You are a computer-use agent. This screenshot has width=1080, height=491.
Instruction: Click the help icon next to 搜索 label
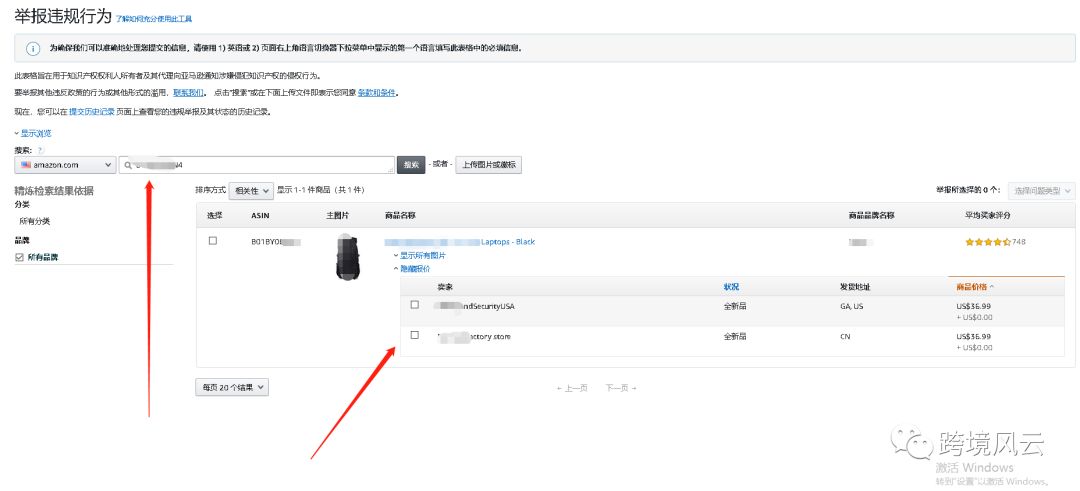click(x=41, y=150)
